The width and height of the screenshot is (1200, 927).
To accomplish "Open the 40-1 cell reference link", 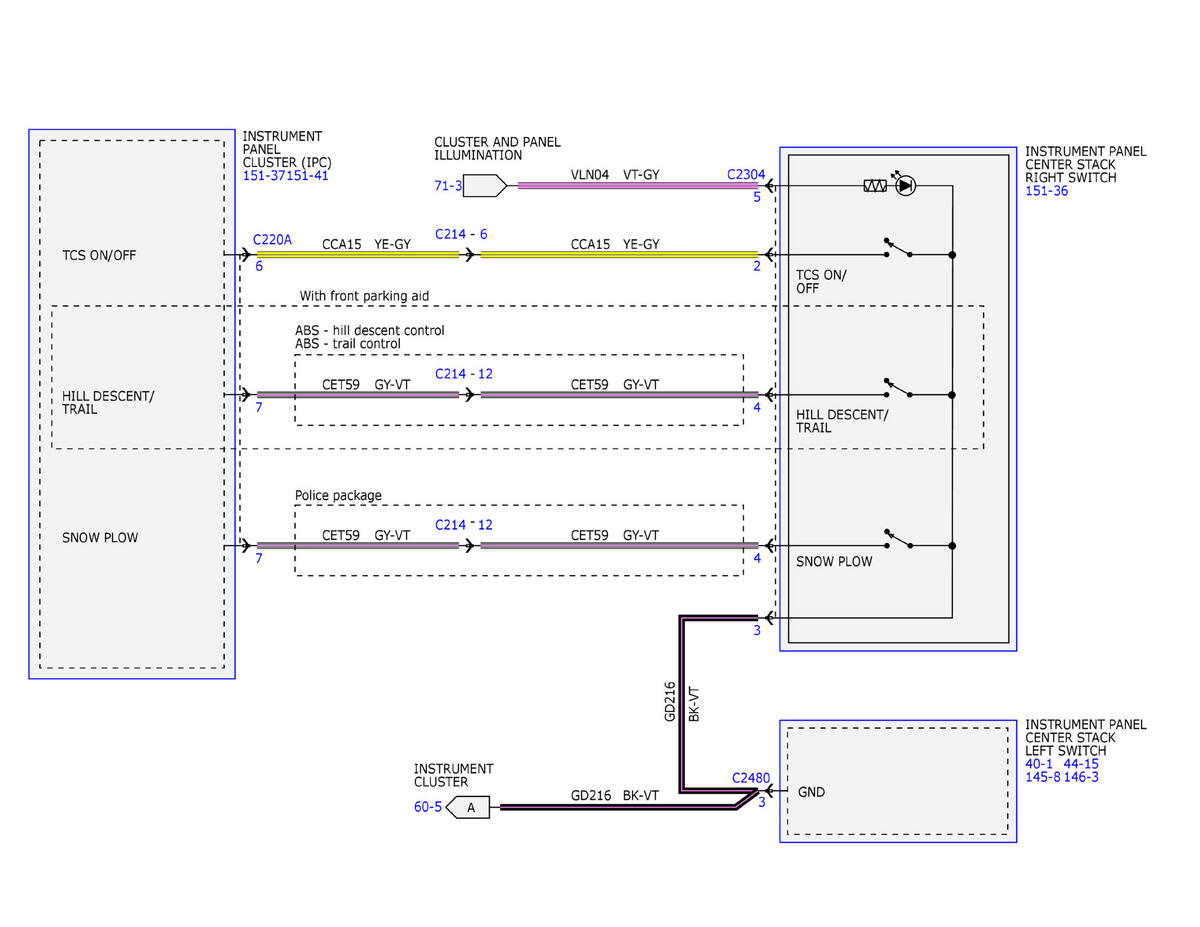I will point(1041,764).
